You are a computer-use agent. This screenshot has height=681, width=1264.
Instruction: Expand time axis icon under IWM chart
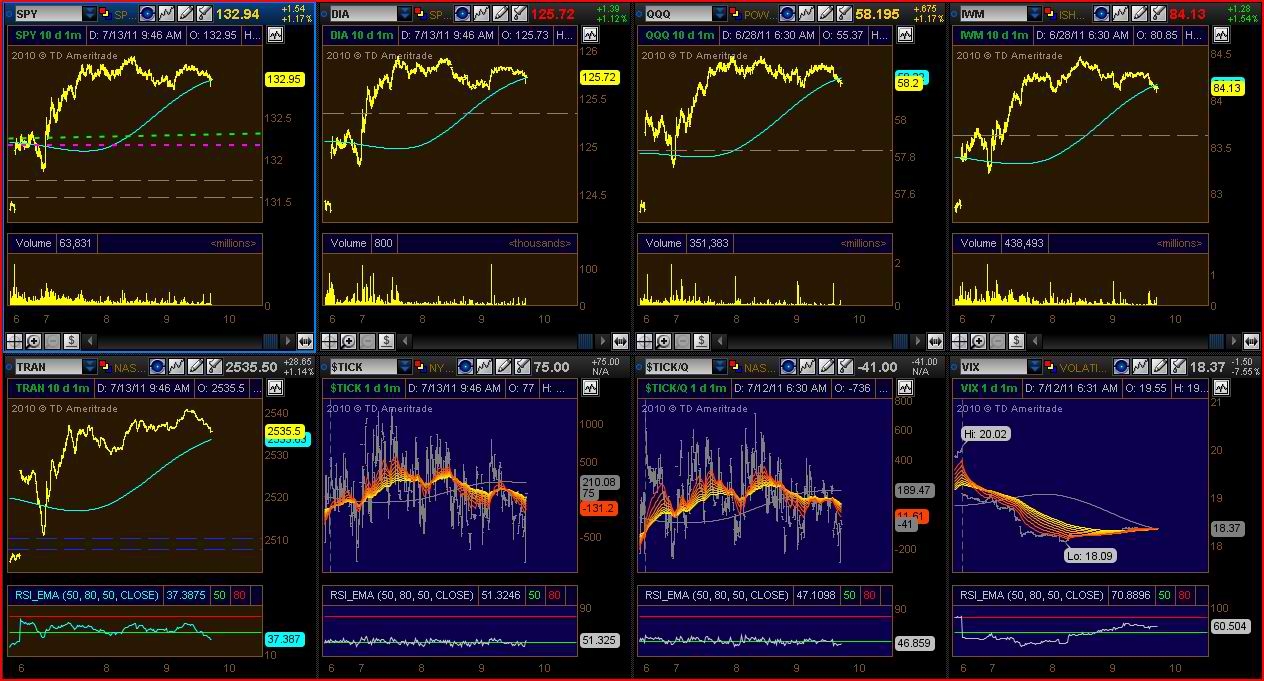coord(1249,341)
